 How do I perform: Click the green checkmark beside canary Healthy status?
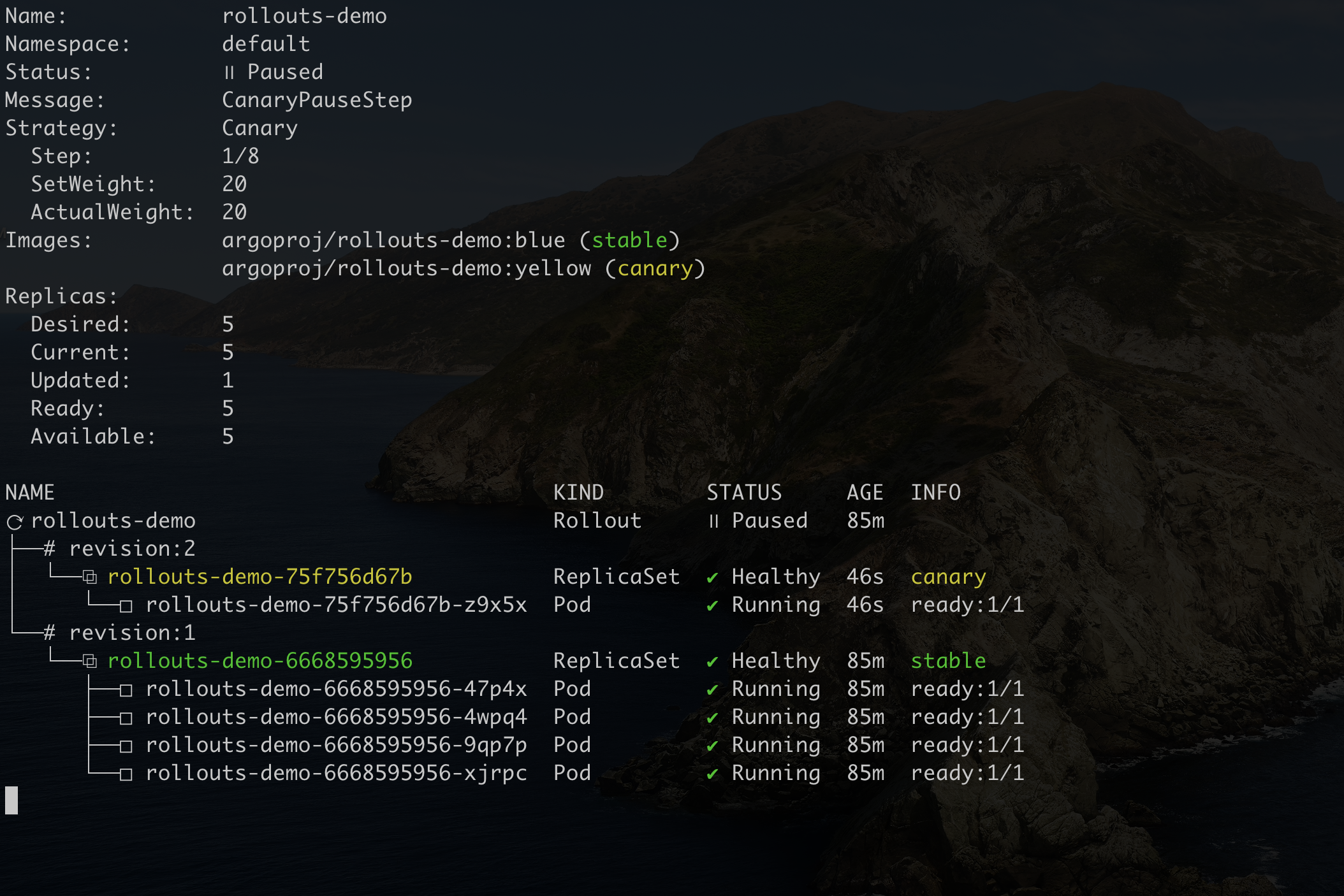pos(712,578)
